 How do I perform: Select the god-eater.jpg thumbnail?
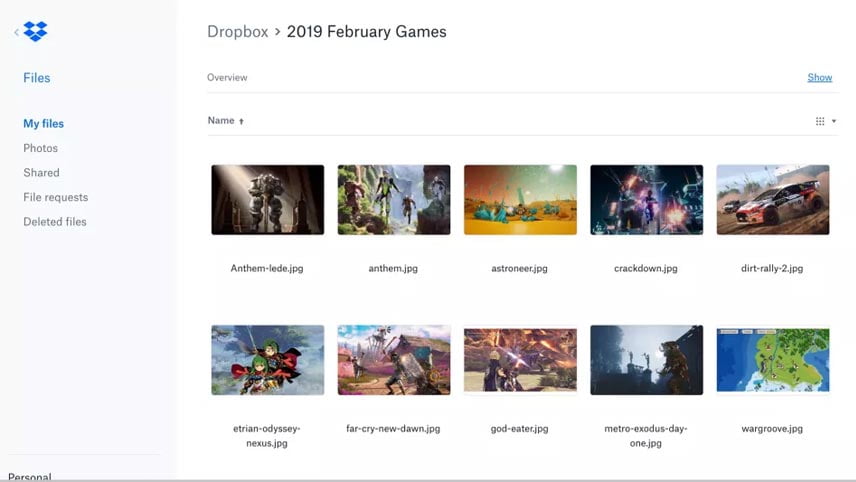[520, 360]
